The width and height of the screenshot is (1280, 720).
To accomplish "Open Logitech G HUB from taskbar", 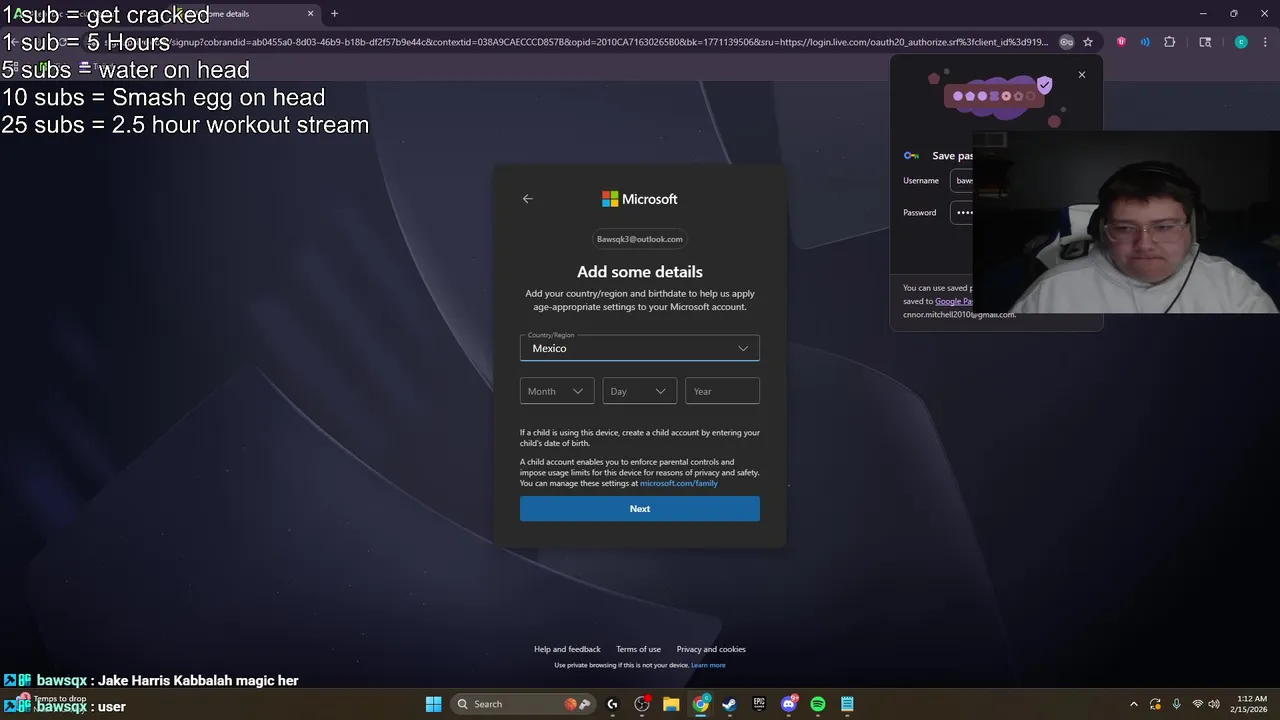I will [x=612, y=704].
